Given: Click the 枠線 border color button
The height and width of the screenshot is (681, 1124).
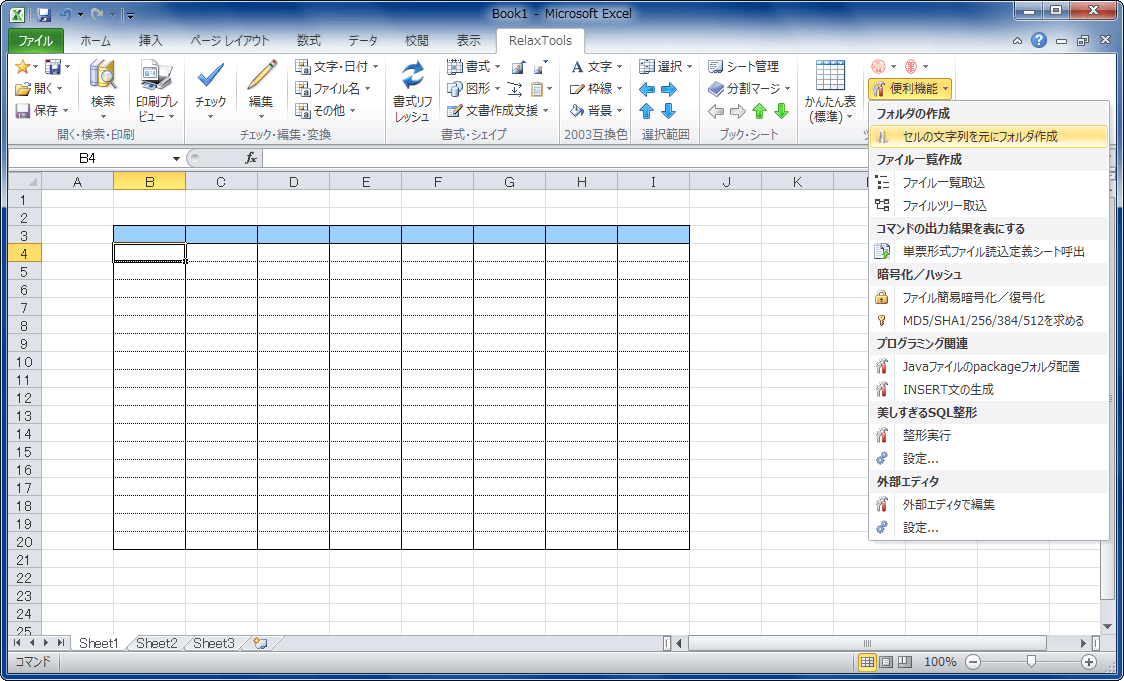Looking at the screenshot, I should [x=596, y=89].
